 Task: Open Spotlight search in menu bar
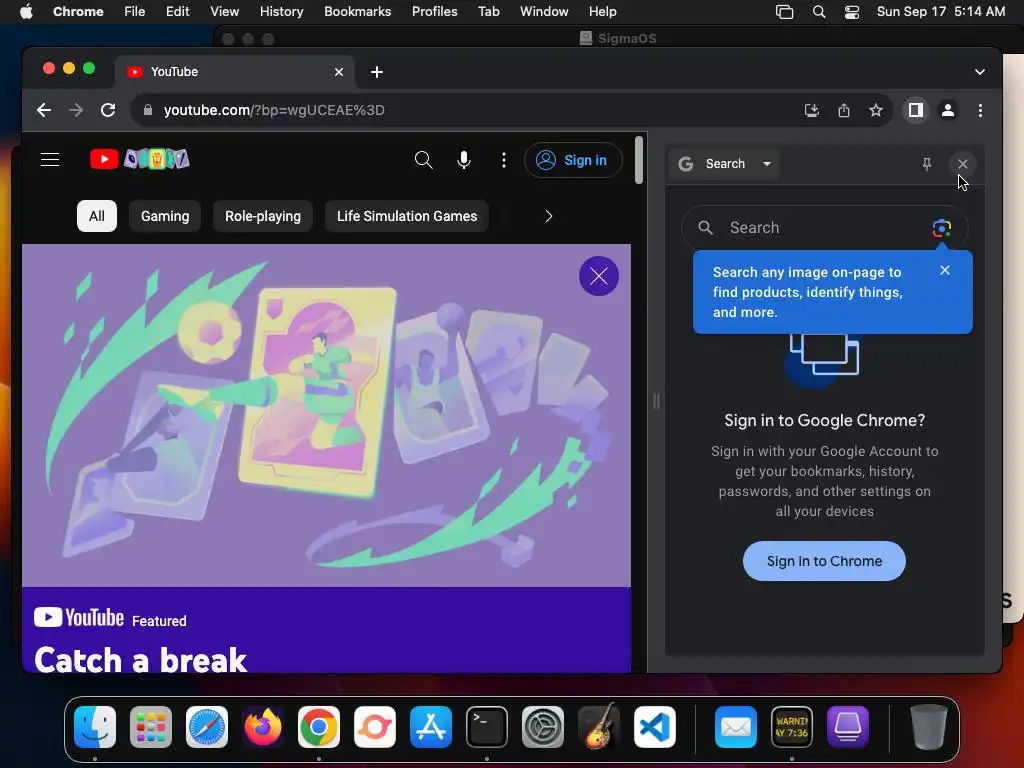(819, 12)
